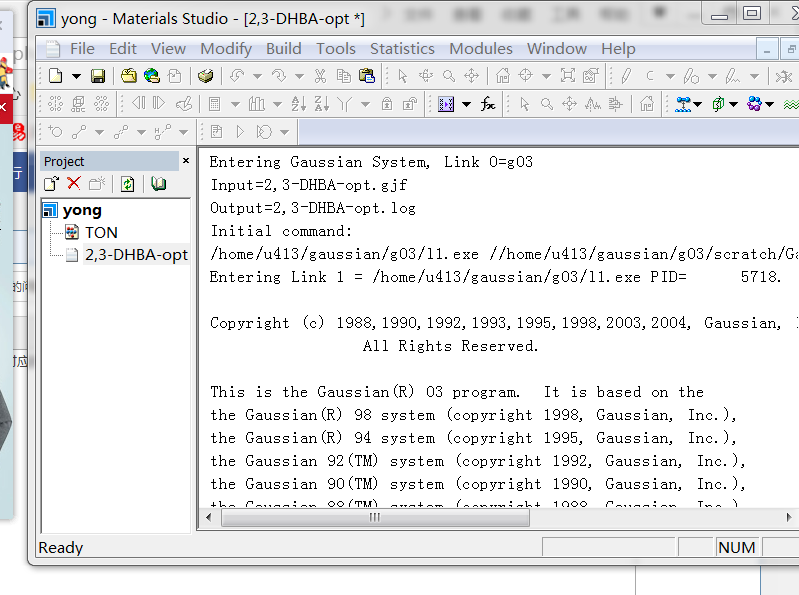
Task: Close the Project panel
Action: (186, 161)
